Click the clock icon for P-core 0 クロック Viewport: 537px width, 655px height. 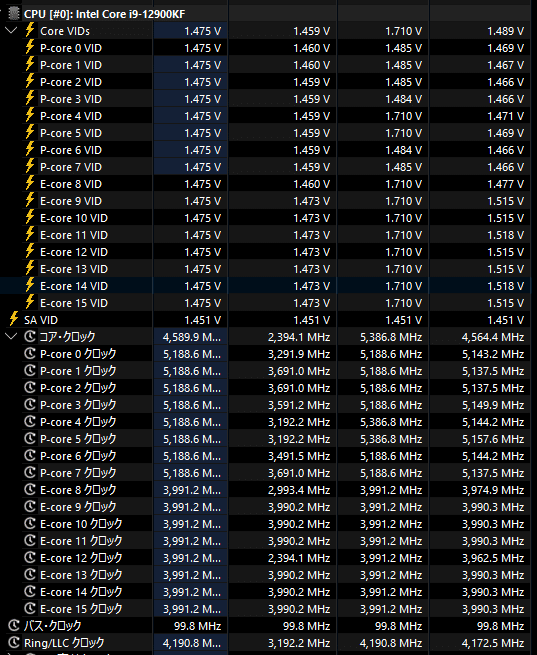click(30, 353)
